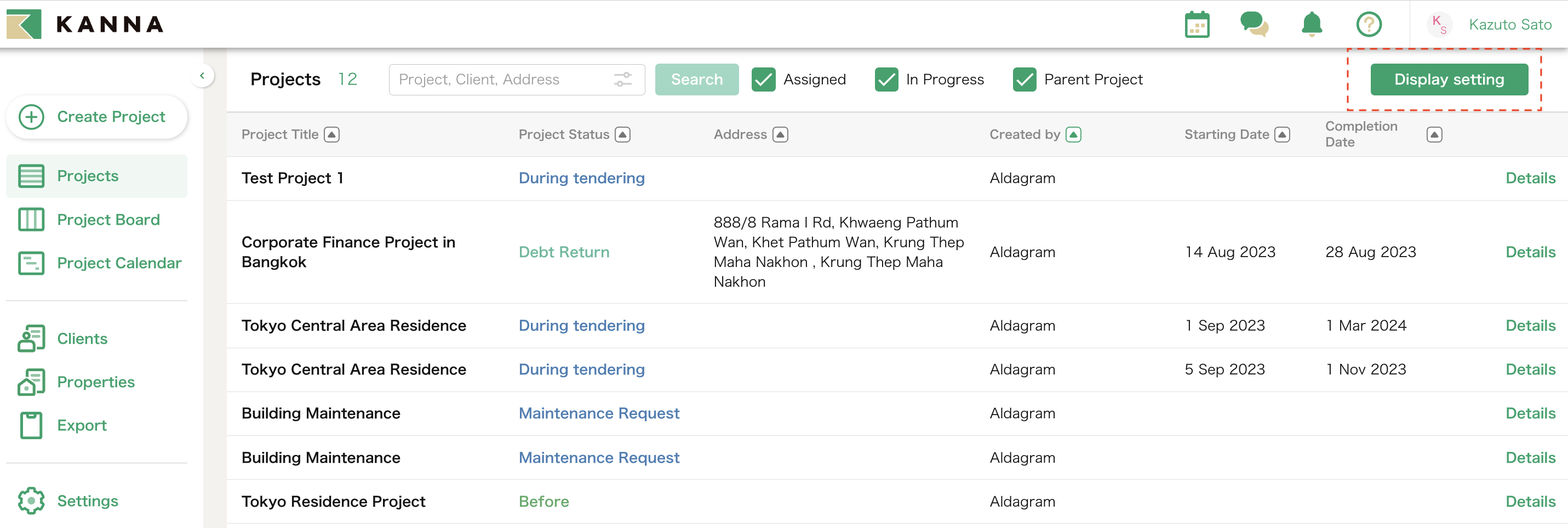Open the help question mark icon

tap(1369, 25)
